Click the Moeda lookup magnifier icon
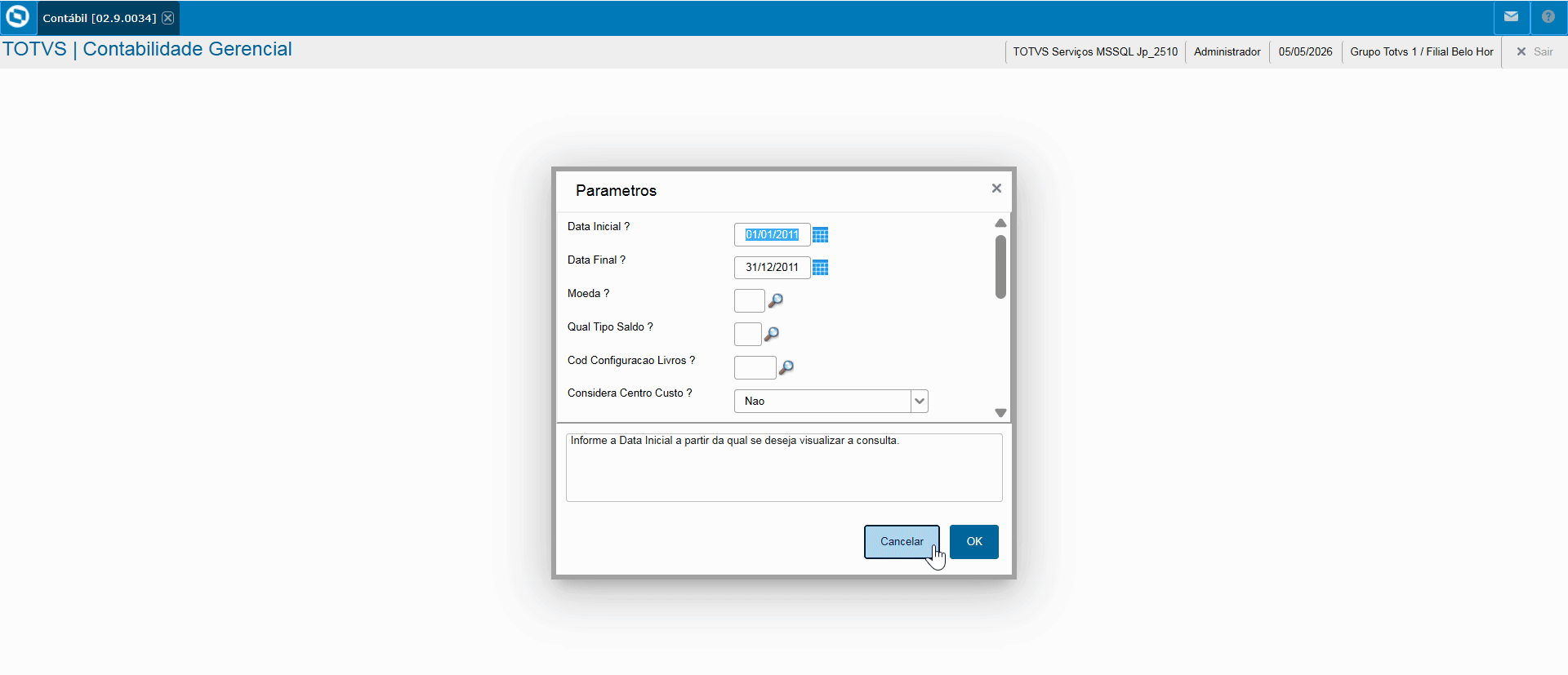 [776, 300]
